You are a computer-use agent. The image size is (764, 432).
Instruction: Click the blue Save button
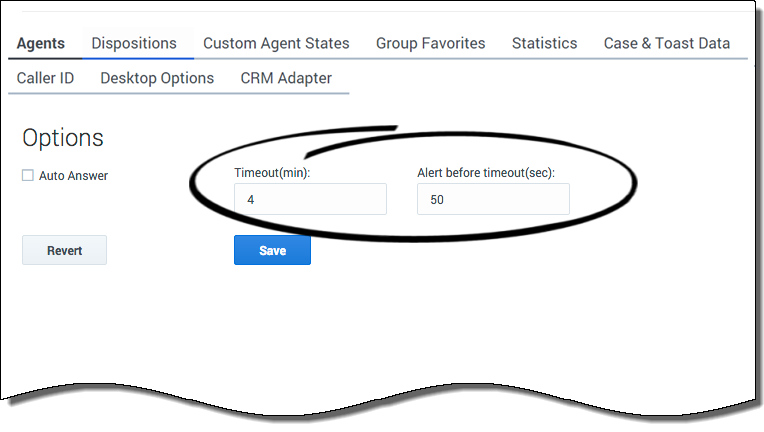[x=272, y=251]
